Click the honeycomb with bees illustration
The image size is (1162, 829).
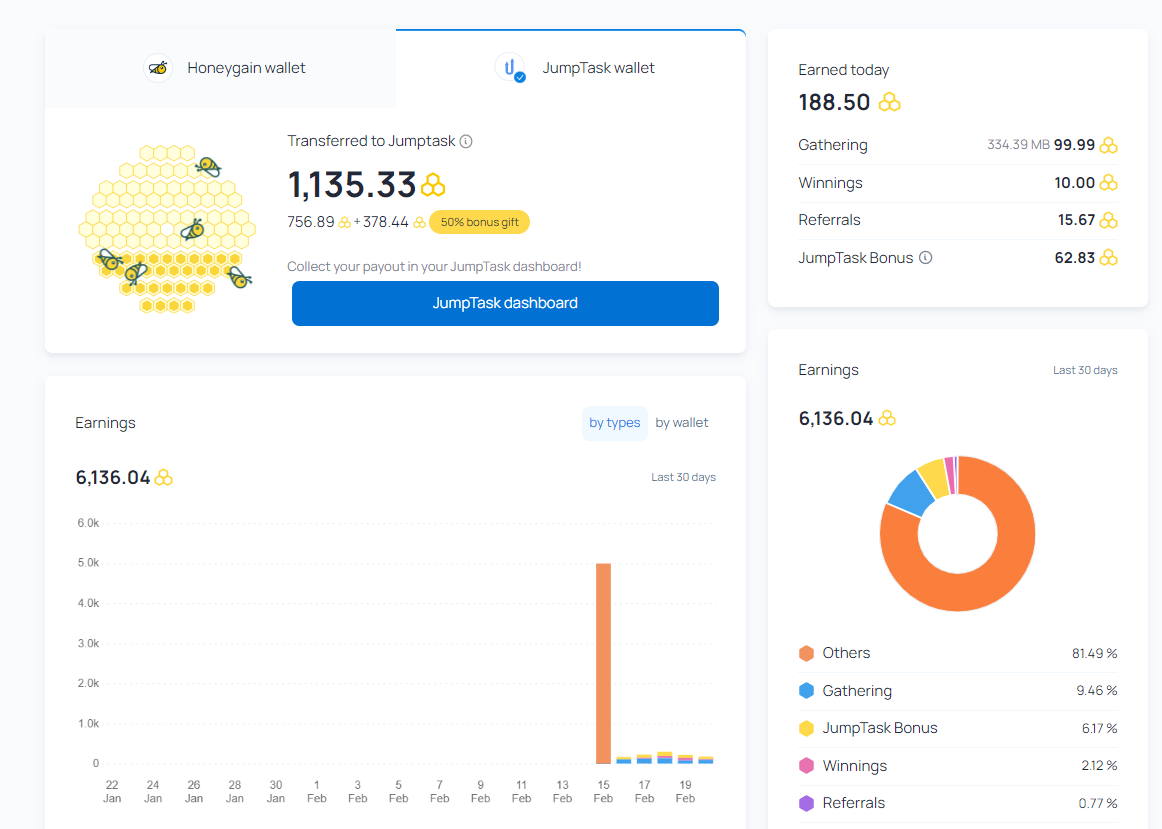click(x=165, y=229)
